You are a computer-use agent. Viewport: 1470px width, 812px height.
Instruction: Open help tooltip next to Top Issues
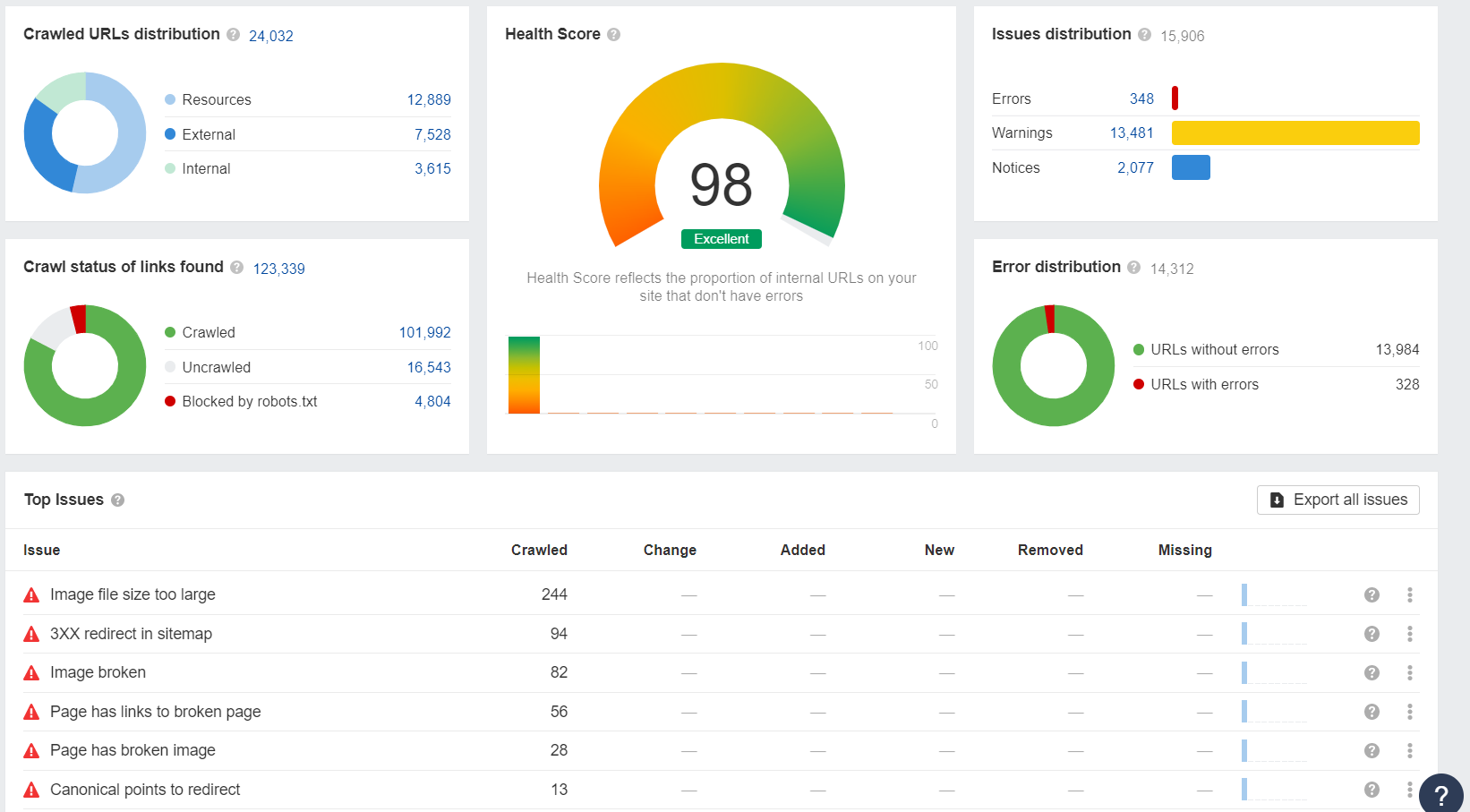coord(117,500)
